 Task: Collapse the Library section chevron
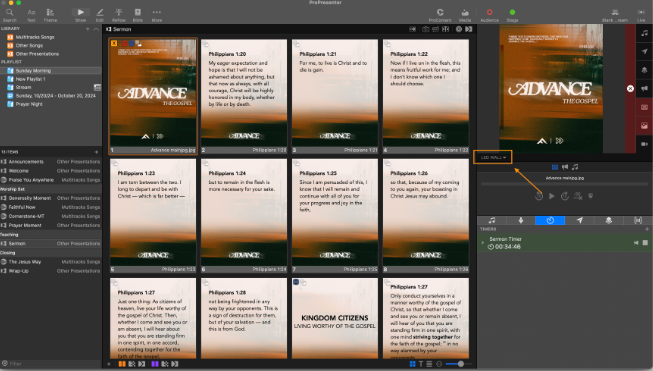(96, 29)
